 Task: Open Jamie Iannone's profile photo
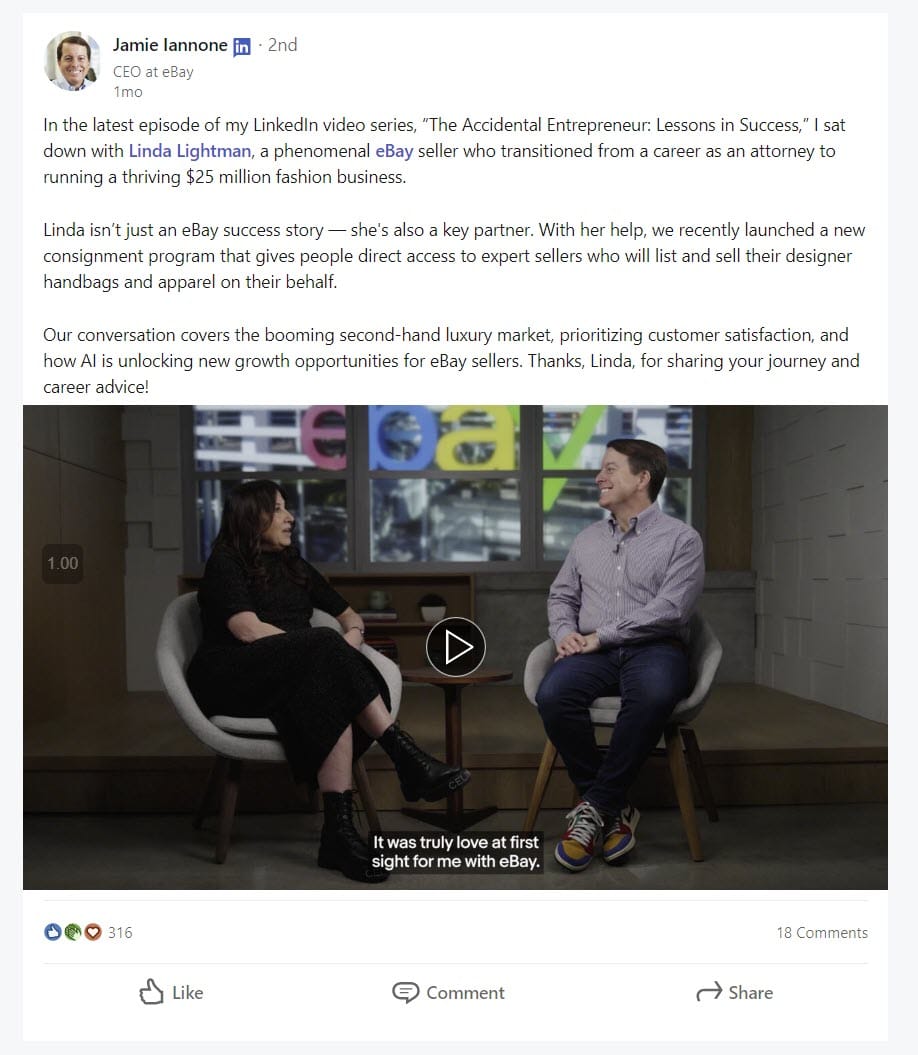click(x=72, y=61)
